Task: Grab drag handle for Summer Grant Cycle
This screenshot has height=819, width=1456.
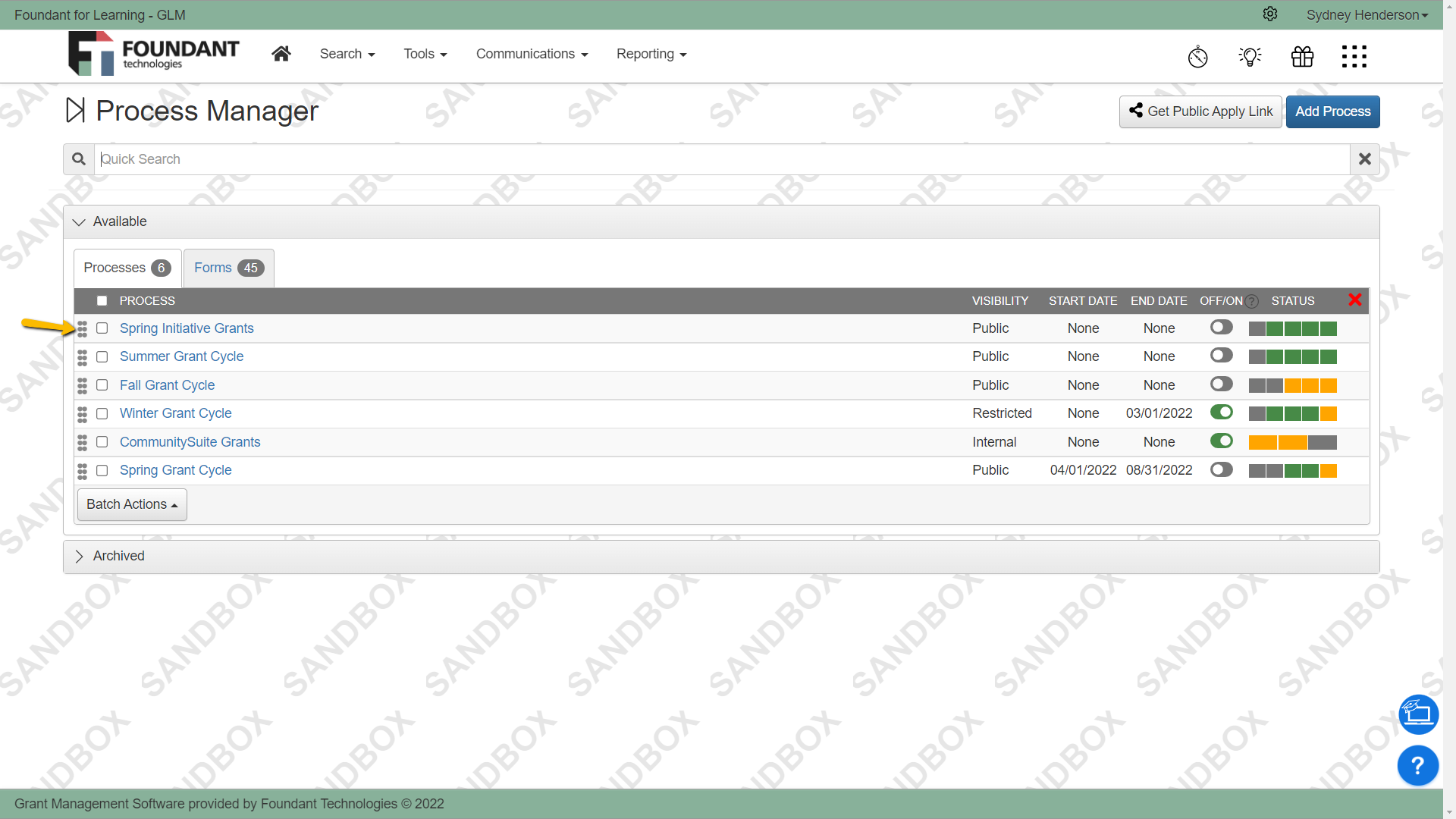Action: [x=82, y=357]
